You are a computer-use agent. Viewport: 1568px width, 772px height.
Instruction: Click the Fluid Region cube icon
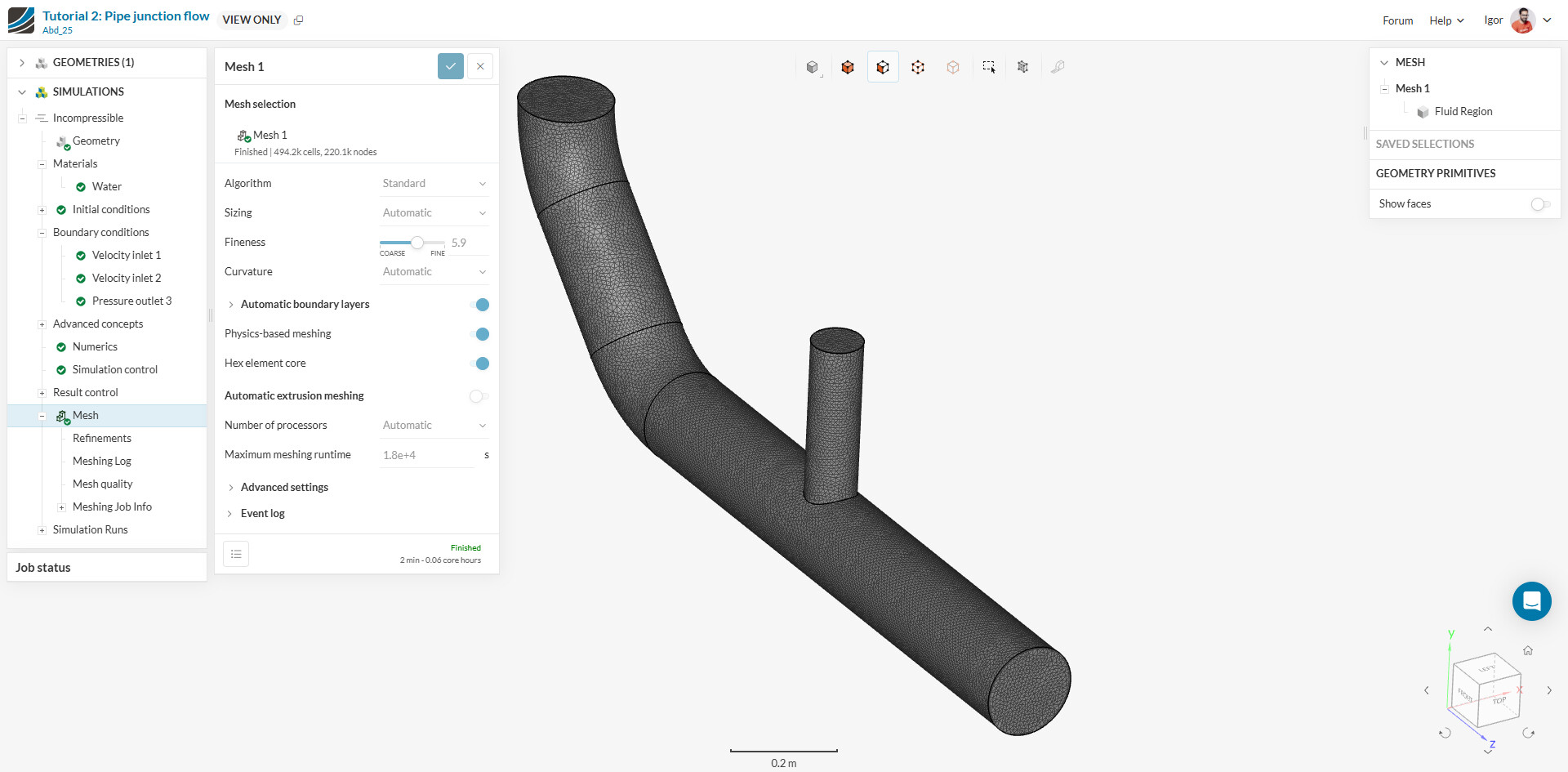click(x=1423, y=112)
